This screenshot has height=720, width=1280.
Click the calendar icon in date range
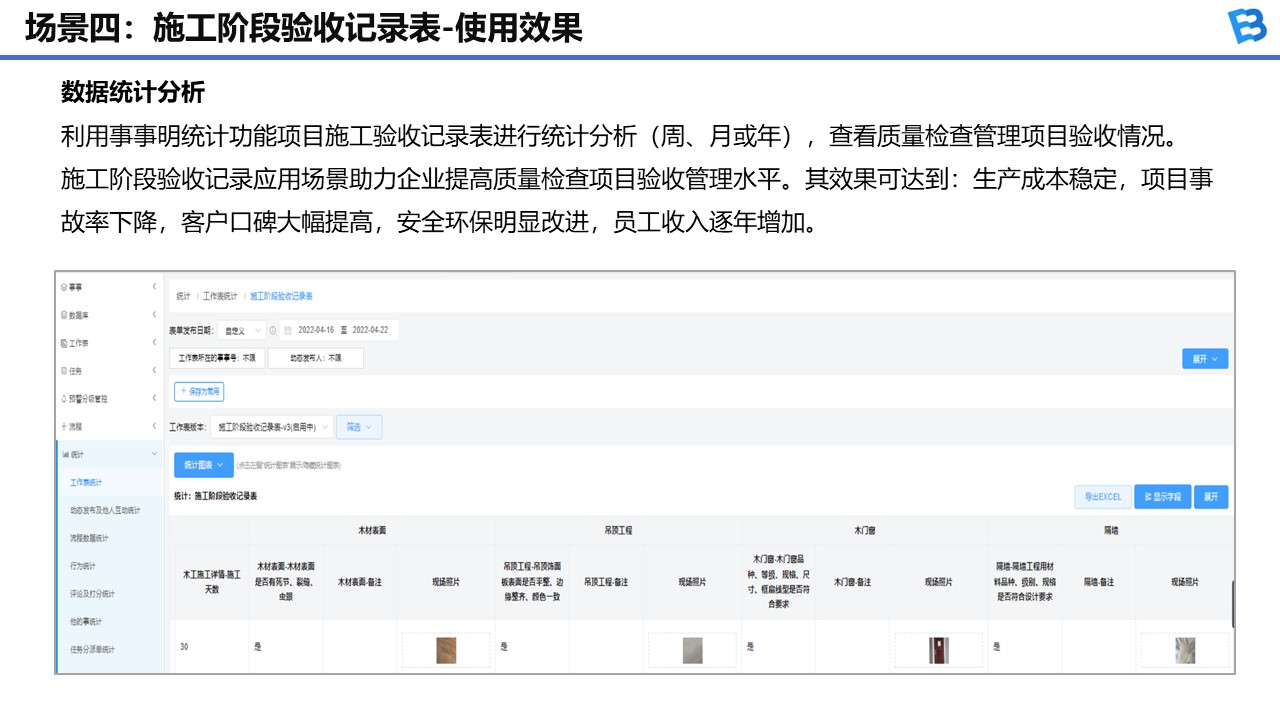tap(288, 330)
